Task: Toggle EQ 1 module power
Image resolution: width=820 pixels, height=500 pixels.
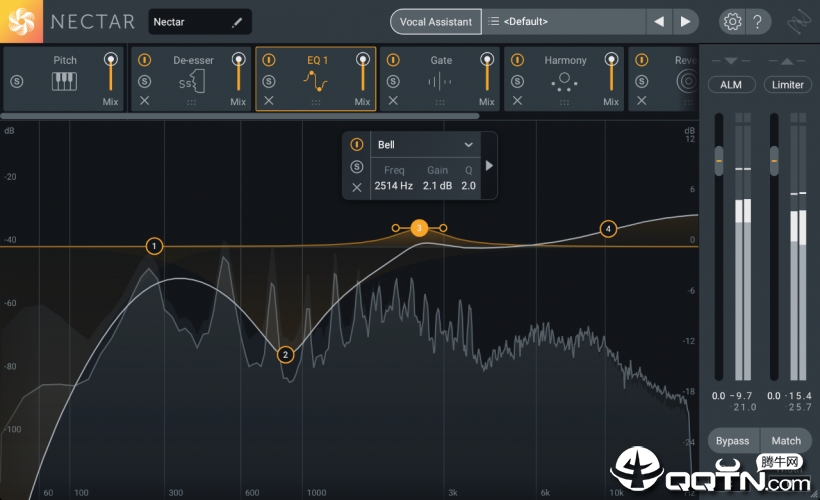Action: click(x=269, y=60)
